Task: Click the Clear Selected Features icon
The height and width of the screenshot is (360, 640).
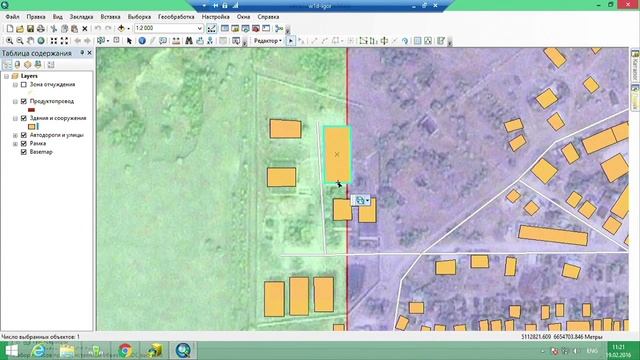Action: coord(117,41)
